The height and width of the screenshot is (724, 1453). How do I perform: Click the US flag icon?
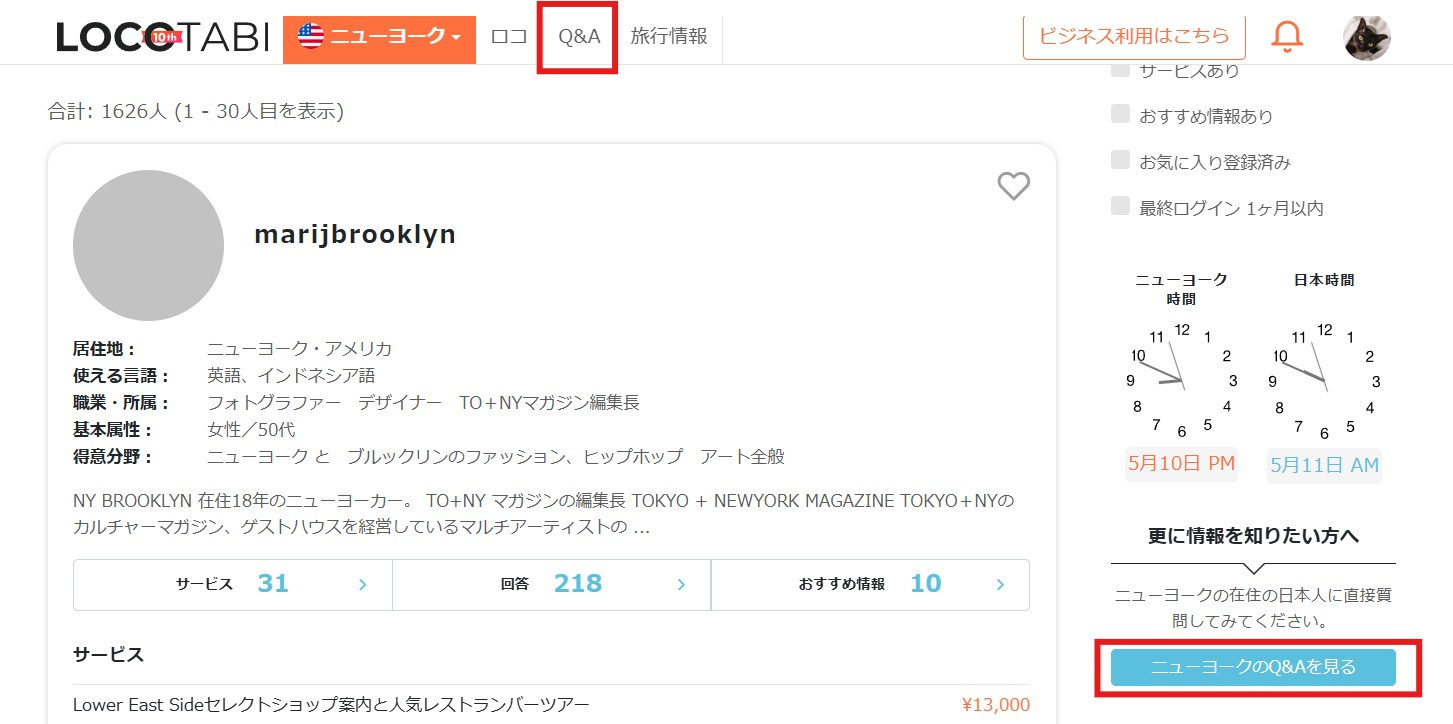(311, 37)
